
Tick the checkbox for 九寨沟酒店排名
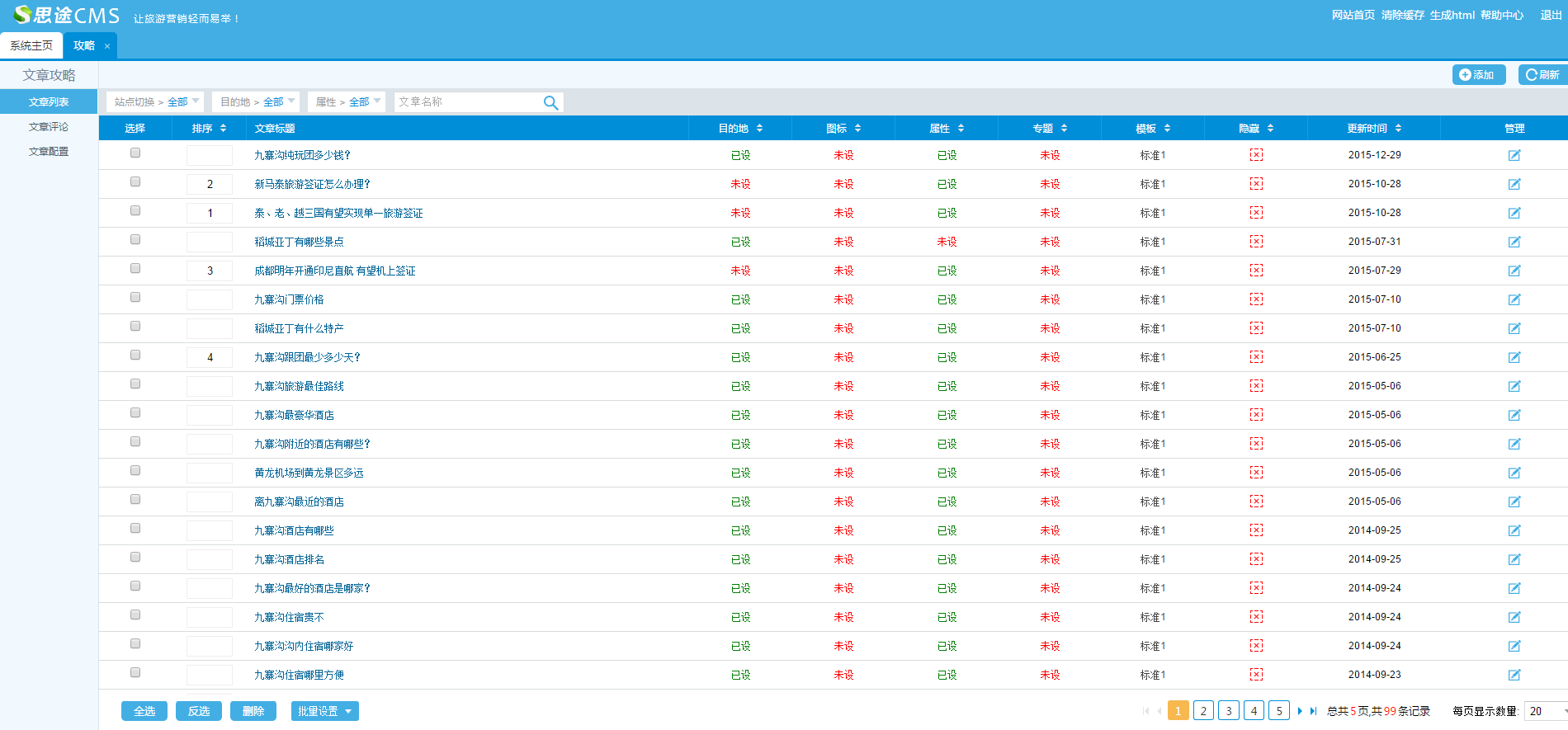coord(135,557)
